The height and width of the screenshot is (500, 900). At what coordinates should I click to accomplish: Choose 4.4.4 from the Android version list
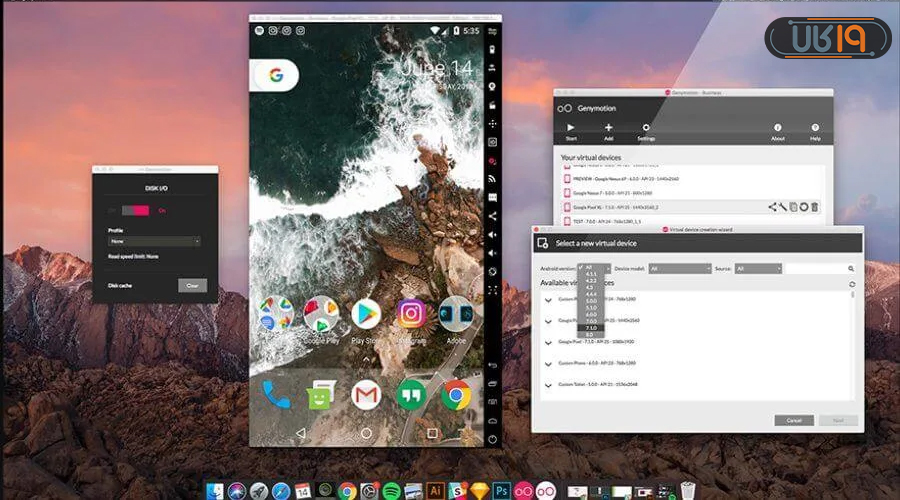pos(592,293)
